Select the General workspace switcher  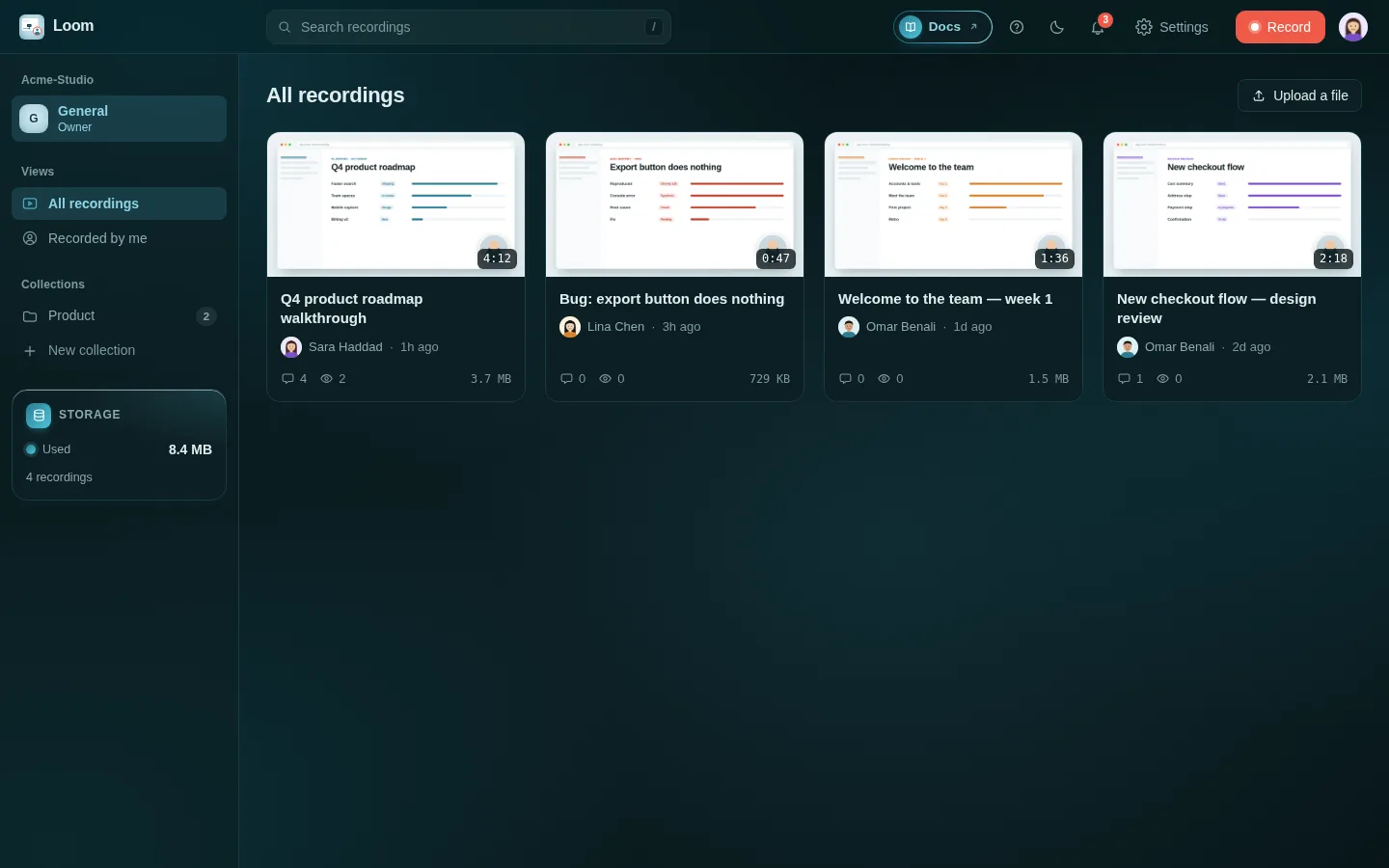[x=120, y=119]
